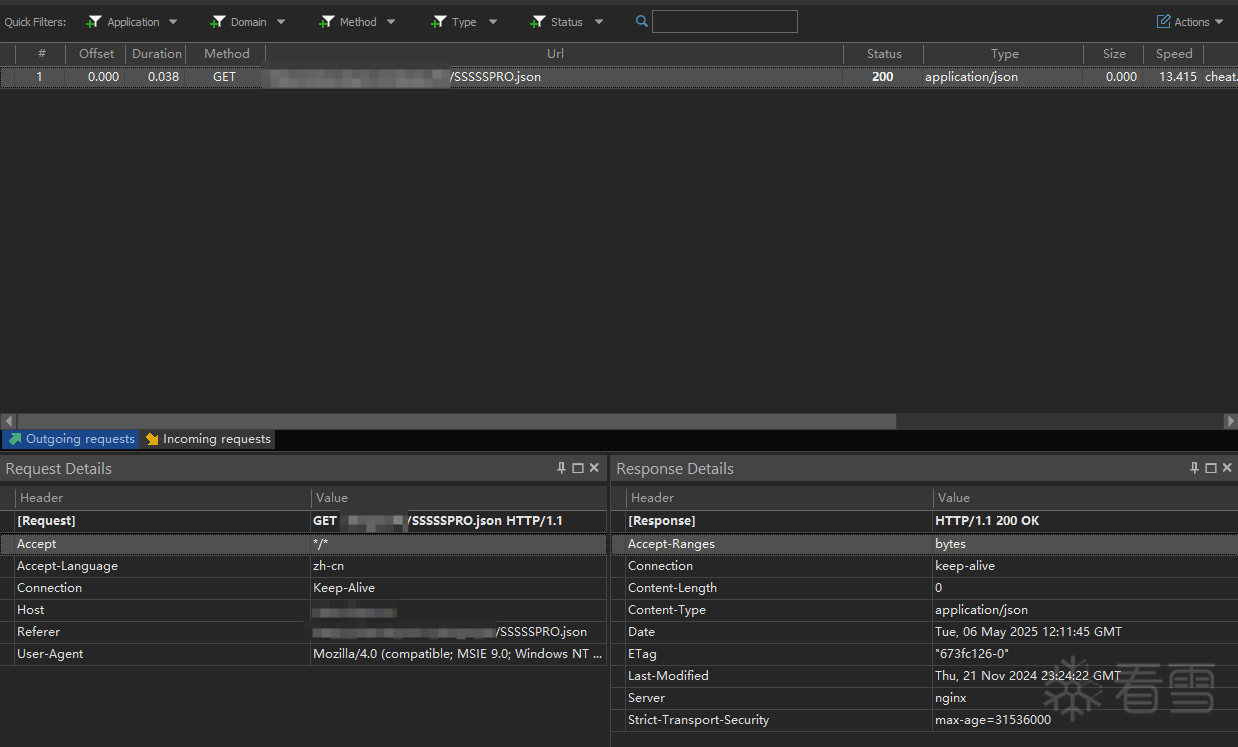Click the funnel icon beside Domain filter
This screenshot has width=1238, height=747.
pyautogui.click(x=217, y=21)
